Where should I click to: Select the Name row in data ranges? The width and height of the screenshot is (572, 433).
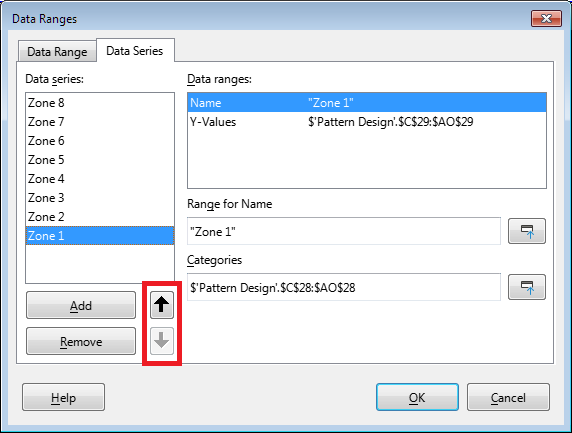367,103
